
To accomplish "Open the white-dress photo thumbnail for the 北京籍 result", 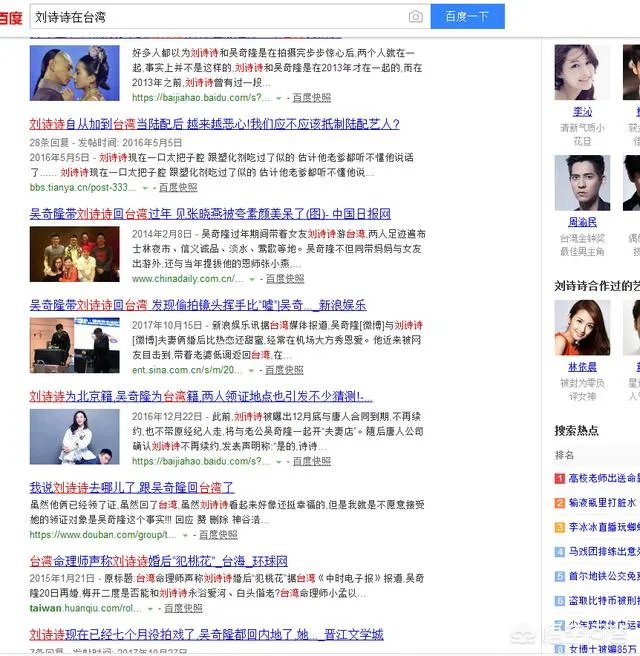I will coord(74,436).
